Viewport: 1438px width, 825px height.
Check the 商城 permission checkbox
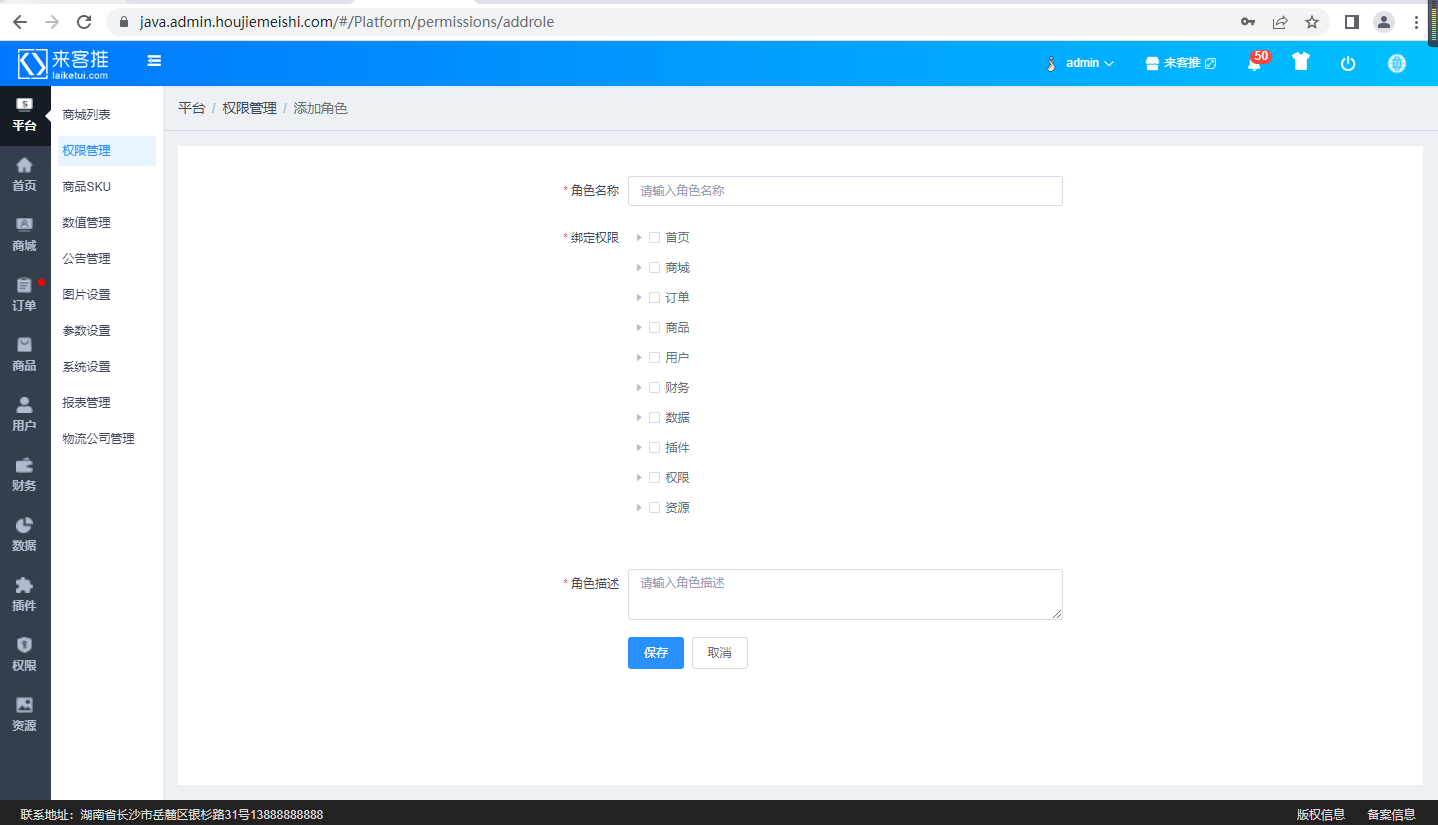click(x=654, y=267)
